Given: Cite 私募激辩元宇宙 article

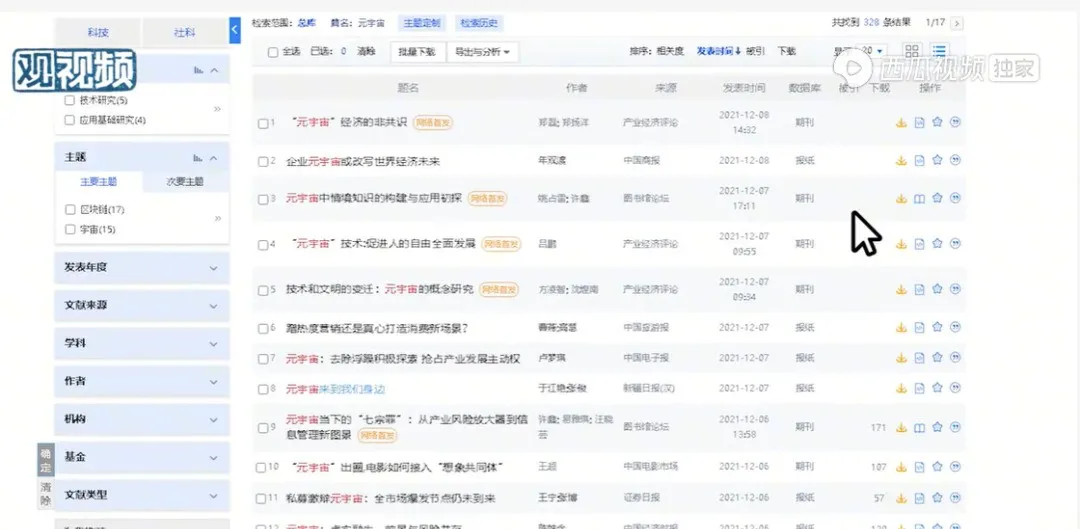Looking at the screenshot, I should [x=955, y=497].
